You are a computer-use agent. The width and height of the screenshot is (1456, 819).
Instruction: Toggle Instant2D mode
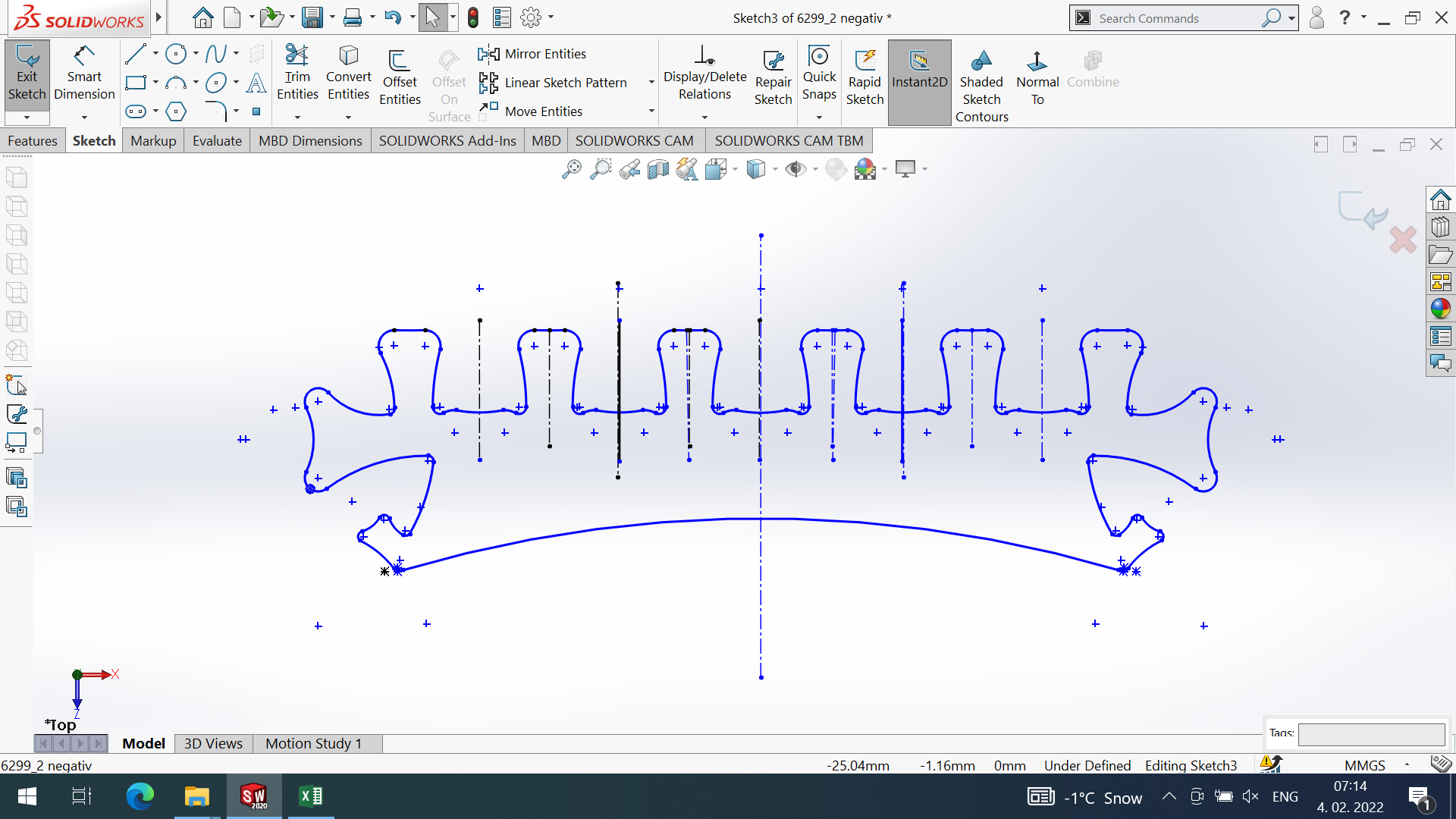point(919,82)
